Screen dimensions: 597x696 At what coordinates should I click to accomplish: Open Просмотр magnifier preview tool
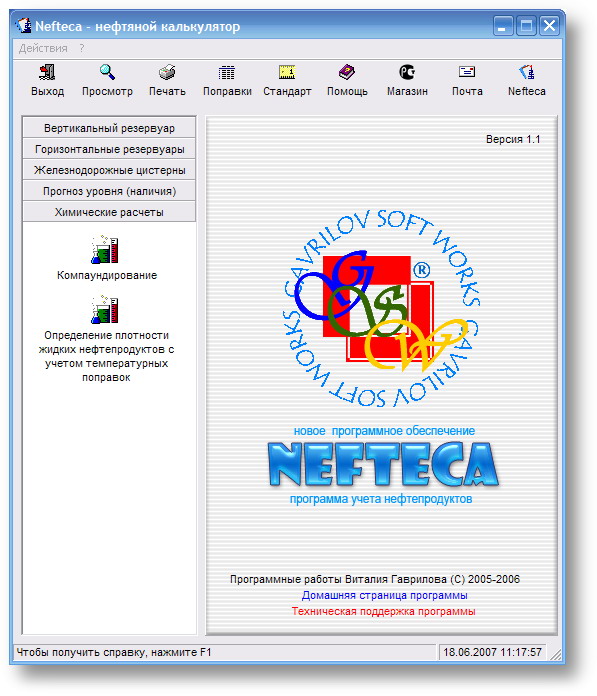(107, 72)
